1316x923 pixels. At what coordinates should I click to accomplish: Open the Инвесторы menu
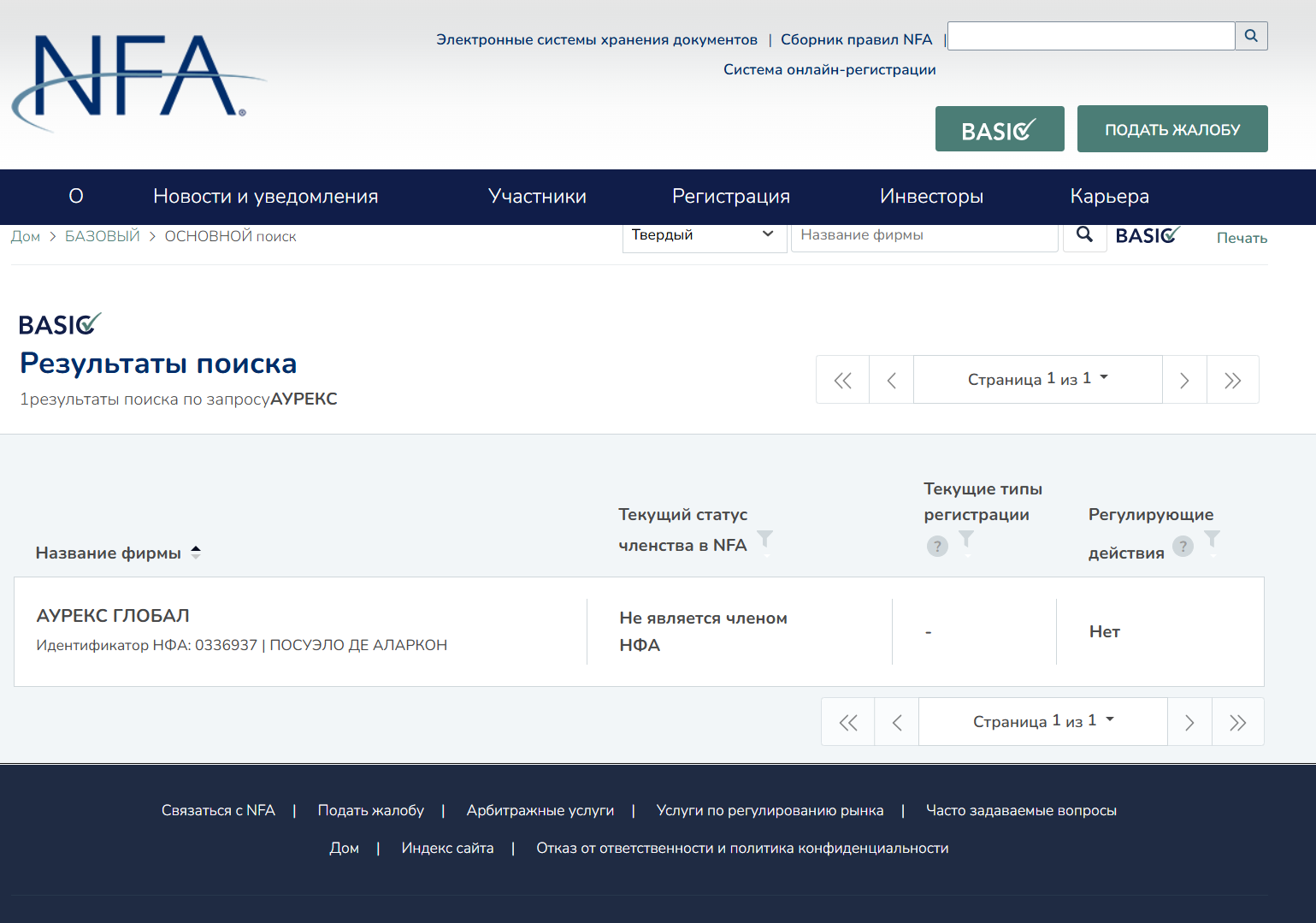[931, 197]
